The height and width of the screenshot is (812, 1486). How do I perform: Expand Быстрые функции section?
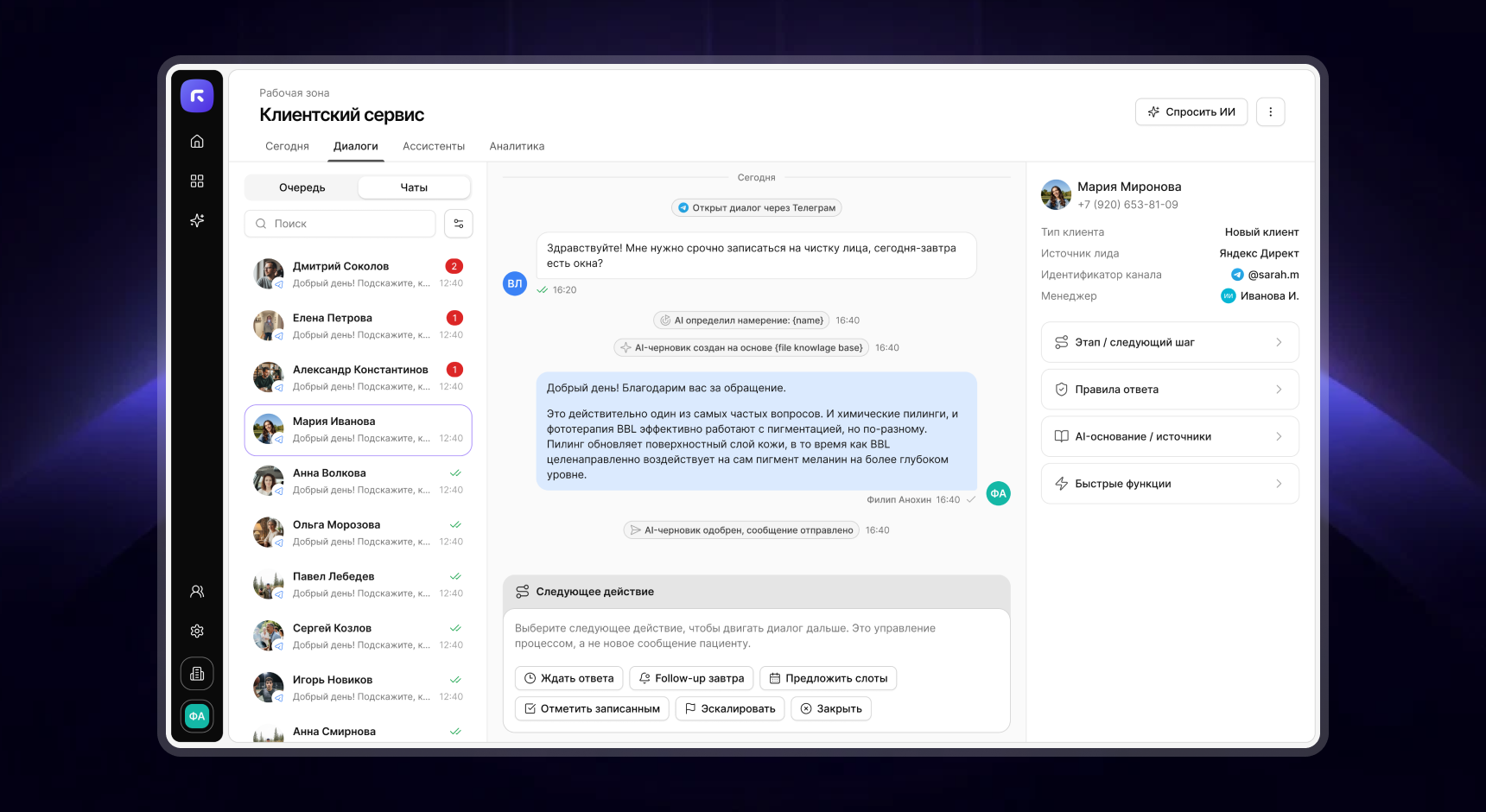coord(1170,484)
